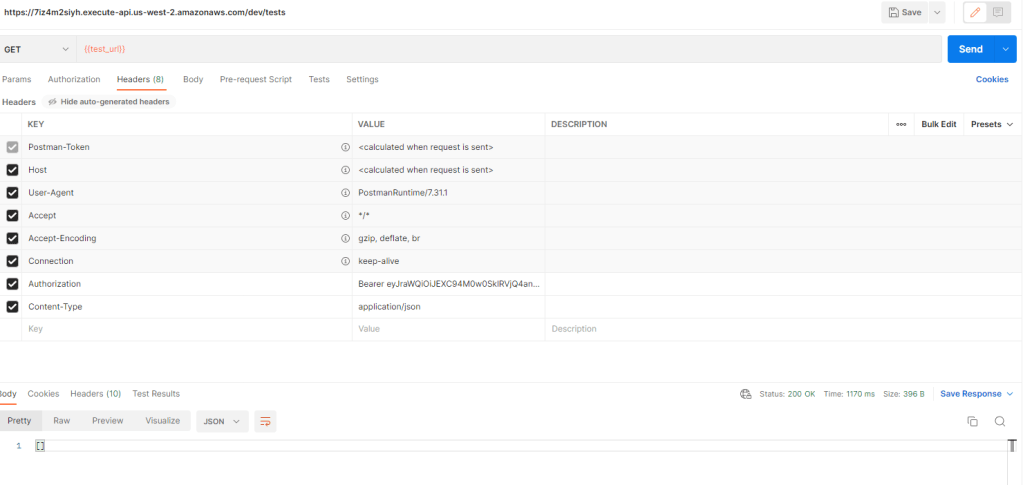Open the Test Results response tab
The image size is (1023, 485).
pyautogui.click(x=156, y=394)
